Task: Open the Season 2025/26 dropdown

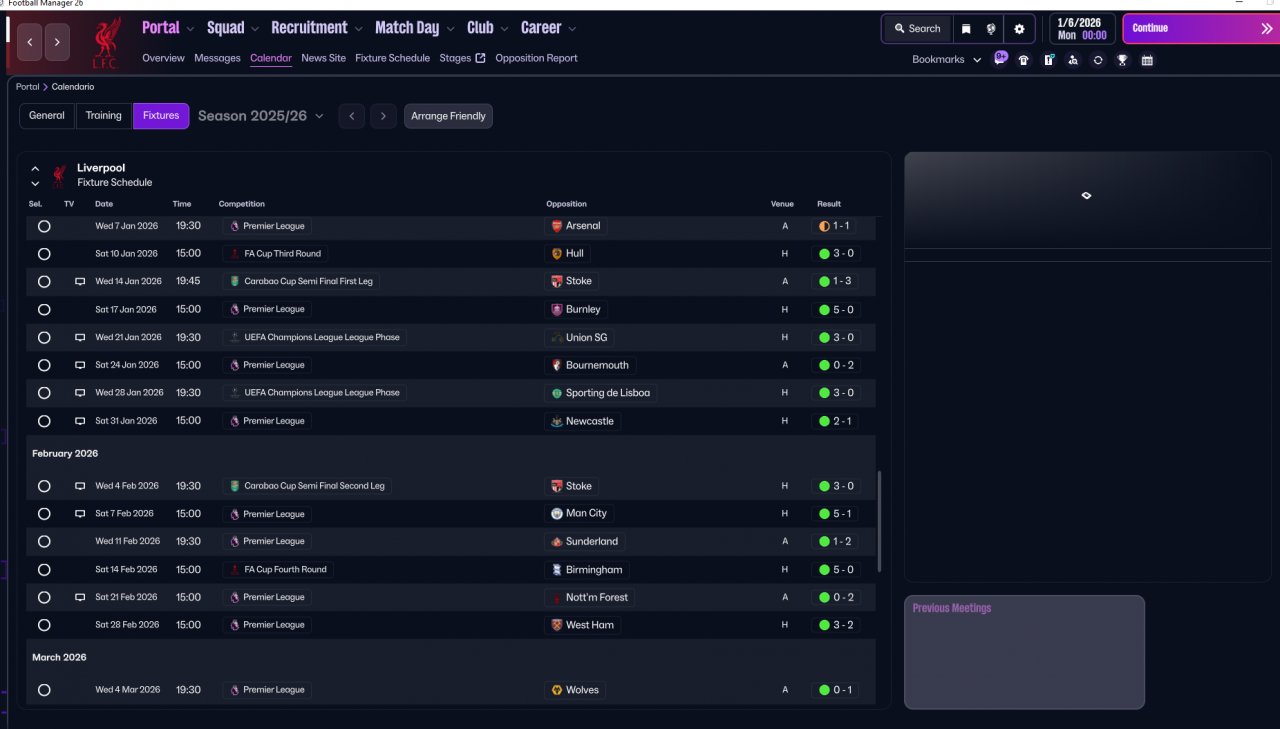Action: click(261, 116)
